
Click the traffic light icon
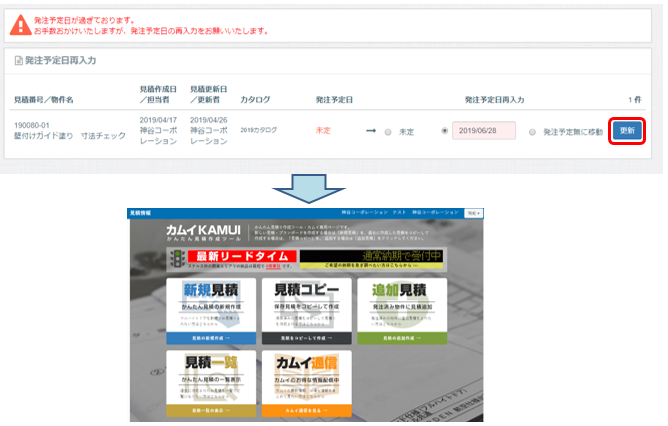tap(177, 259)
